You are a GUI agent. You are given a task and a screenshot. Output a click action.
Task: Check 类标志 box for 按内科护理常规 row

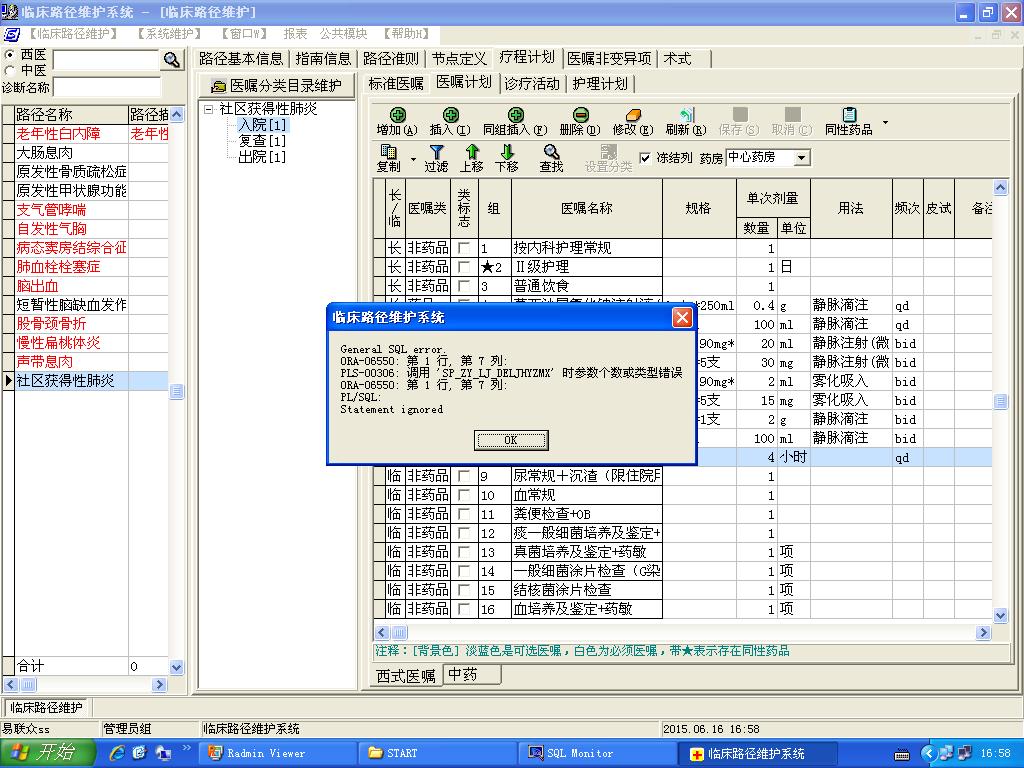pyautogui.click(x=464, y=248)
